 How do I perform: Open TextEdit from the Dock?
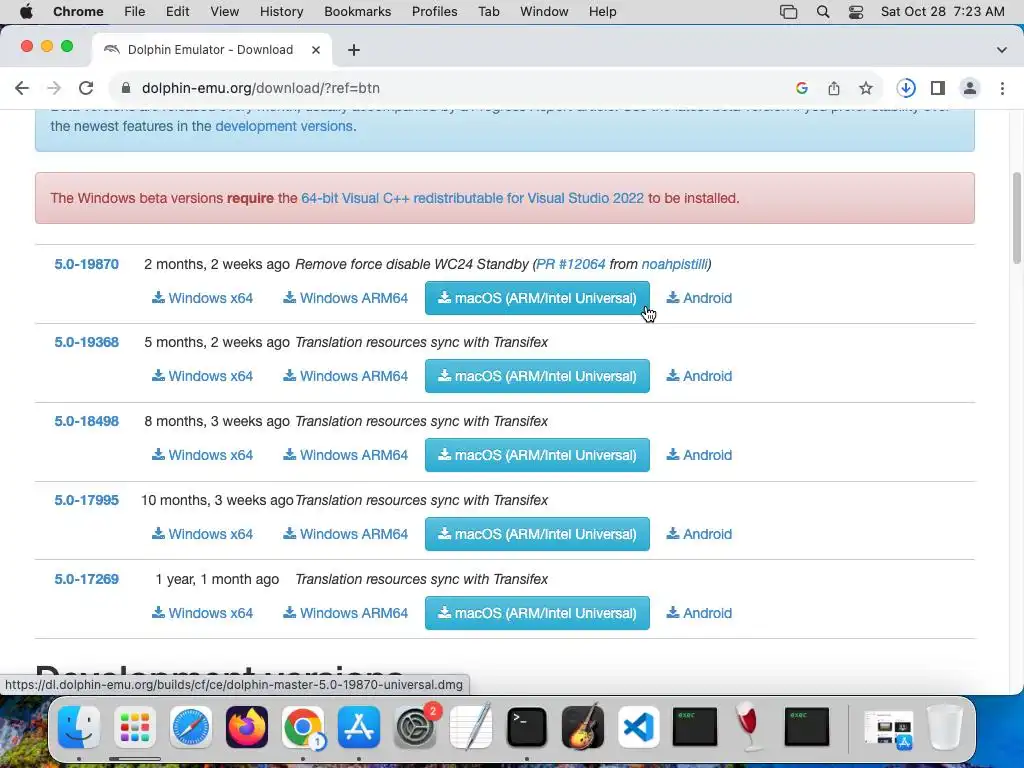[x=471, y=727]
